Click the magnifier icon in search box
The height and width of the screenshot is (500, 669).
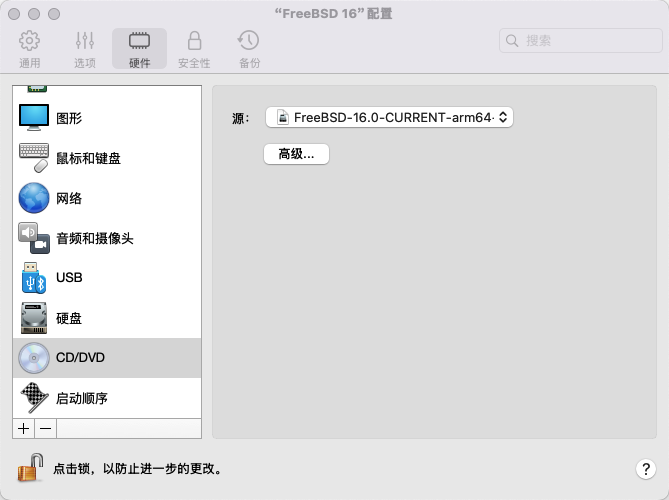(512, 41)
